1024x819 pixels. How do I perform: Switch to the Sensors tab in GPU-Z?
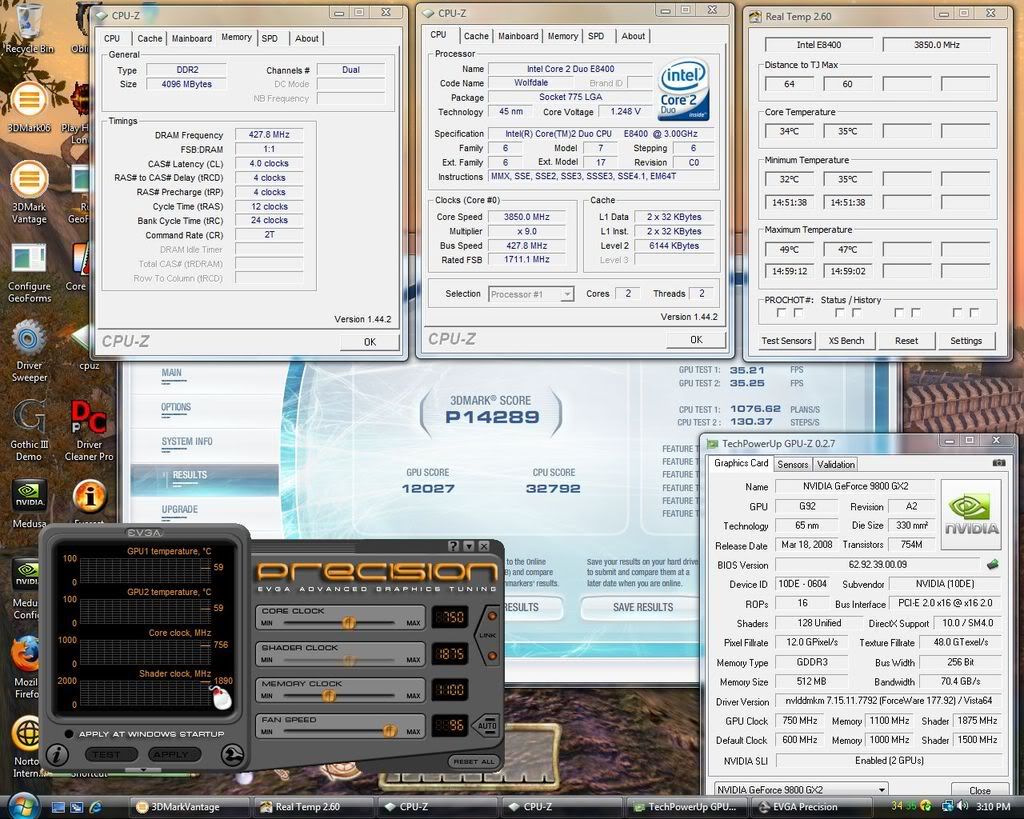793,464
